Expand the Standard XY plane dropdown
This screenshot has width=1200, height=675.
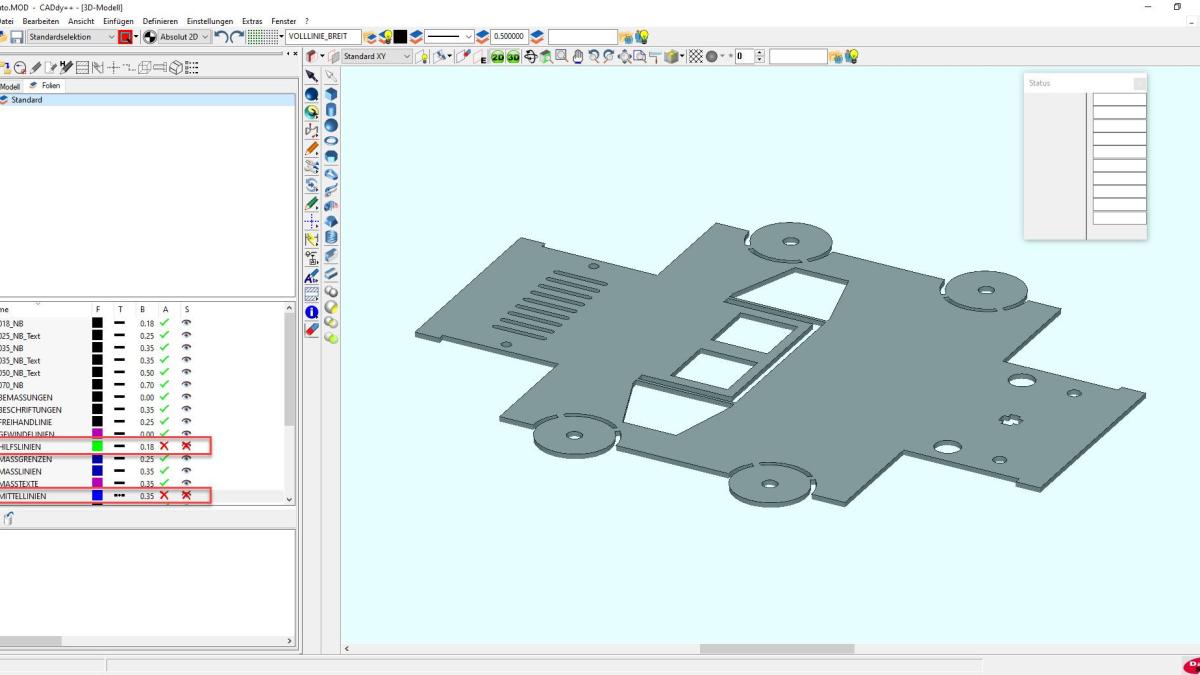(406, 57)
